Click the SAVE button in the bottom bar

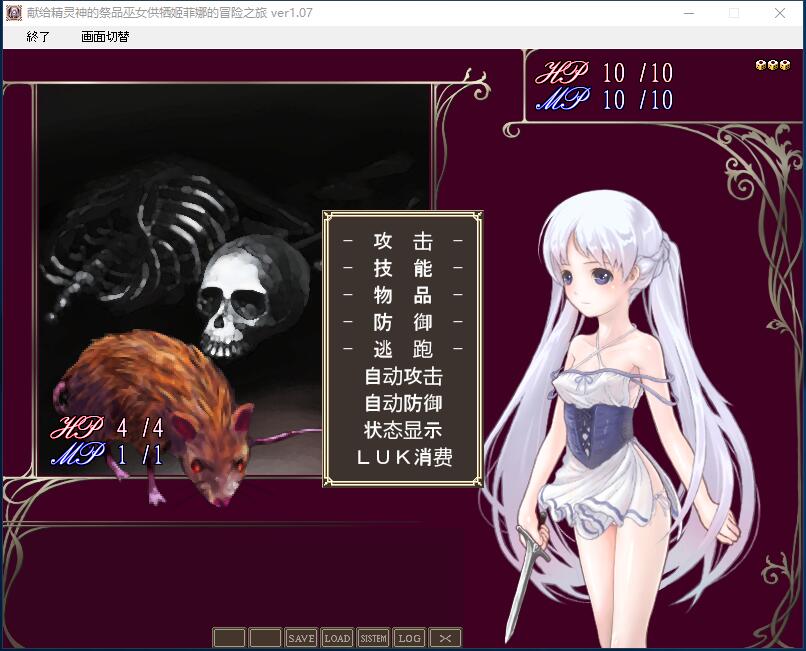[x=301, y=638]
